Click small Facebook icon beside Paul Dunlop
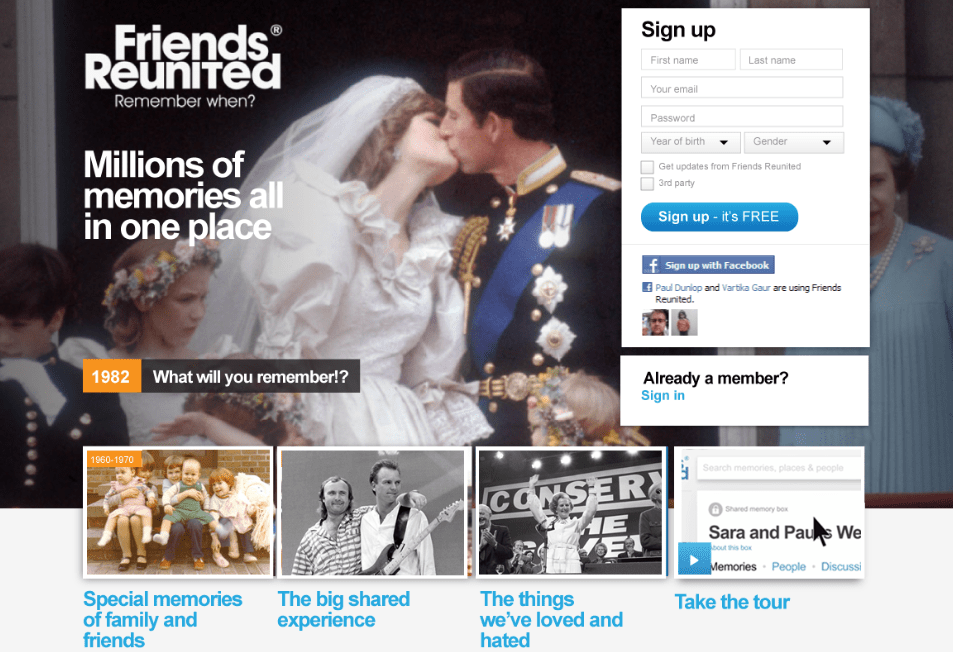 coord(647,287)
